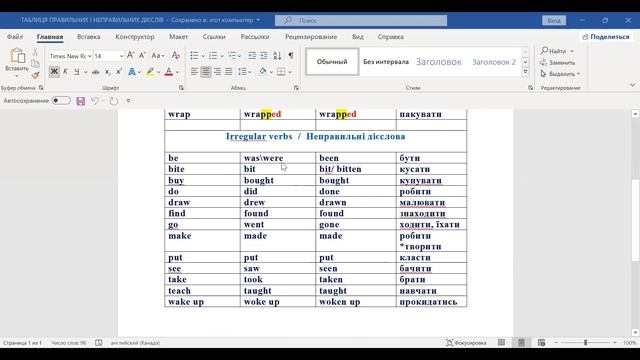Open the Фокусировка focus mode
This screenshot has width=640, height=360.
[x=466, y=343]
